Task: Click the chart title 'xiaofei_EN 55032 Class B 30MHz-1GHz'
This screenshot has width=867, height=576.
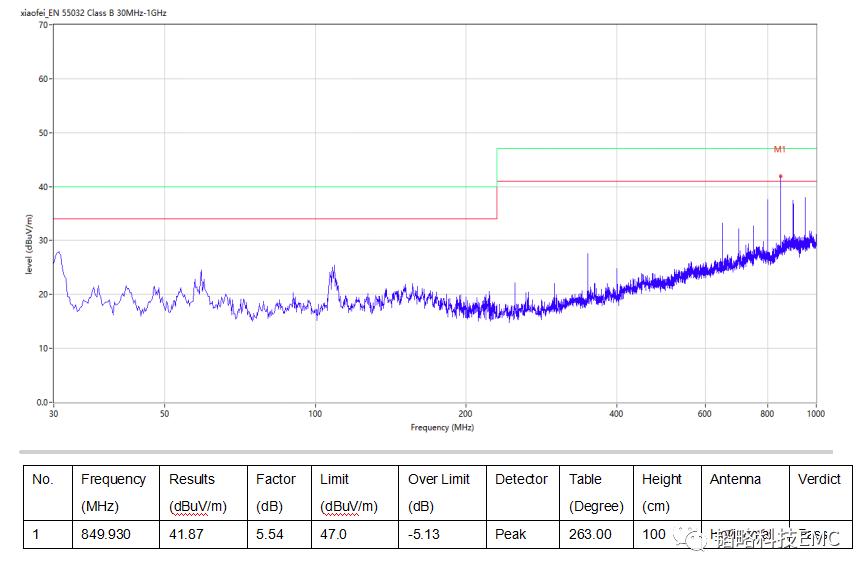Action: pyautogui.click(x=93, y=13)
